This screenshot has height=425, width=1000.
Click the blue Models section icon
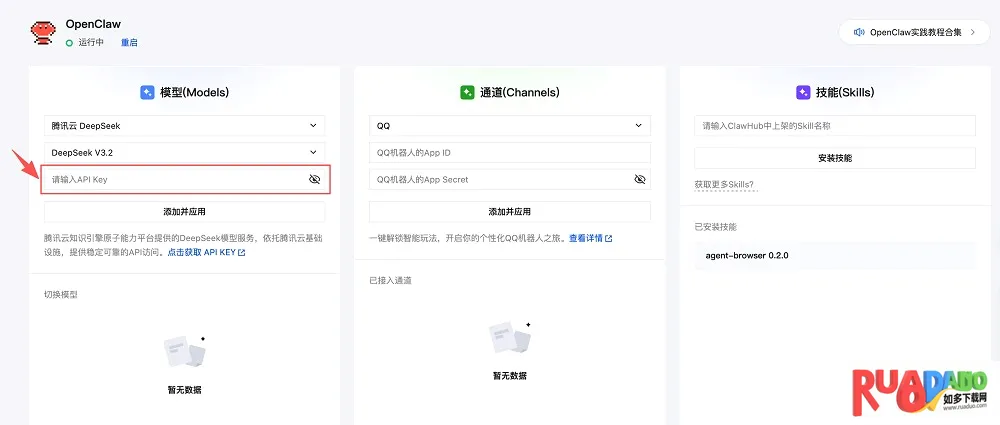147,93
